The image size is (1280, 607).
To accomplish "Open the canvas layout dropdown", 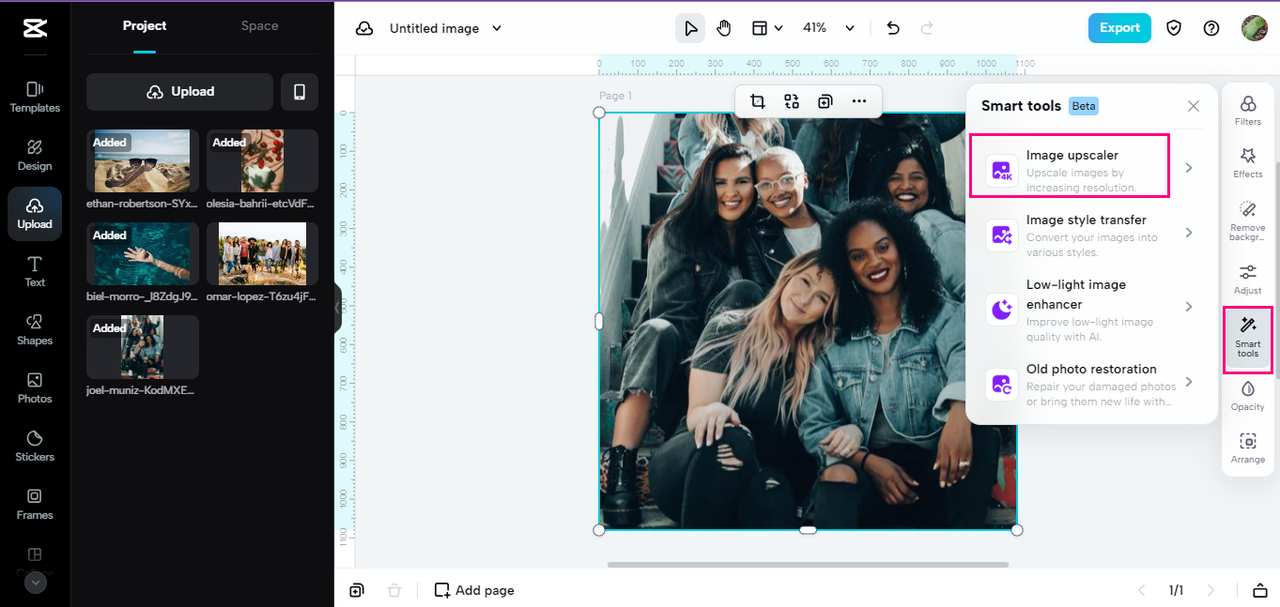I will pyautogui.click(x=767, y=28).
